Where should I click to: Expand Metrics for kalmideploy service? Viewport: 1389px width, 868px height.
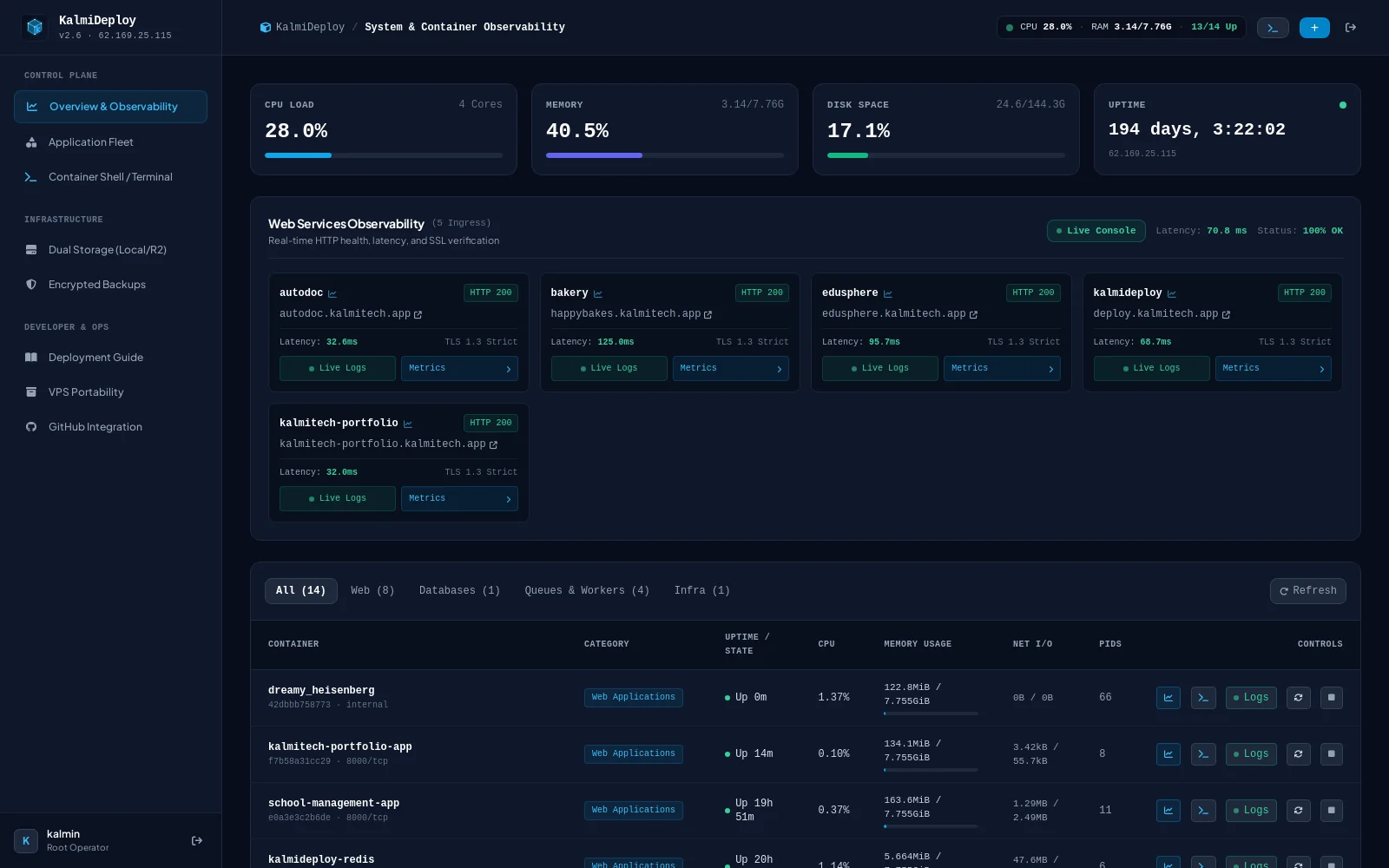coord(1274,368)
